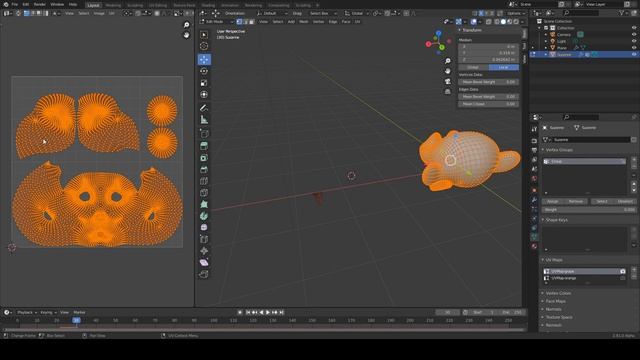Click the Assign vertex group button
Screen dimensions: 640x360
tap(552, 201)
